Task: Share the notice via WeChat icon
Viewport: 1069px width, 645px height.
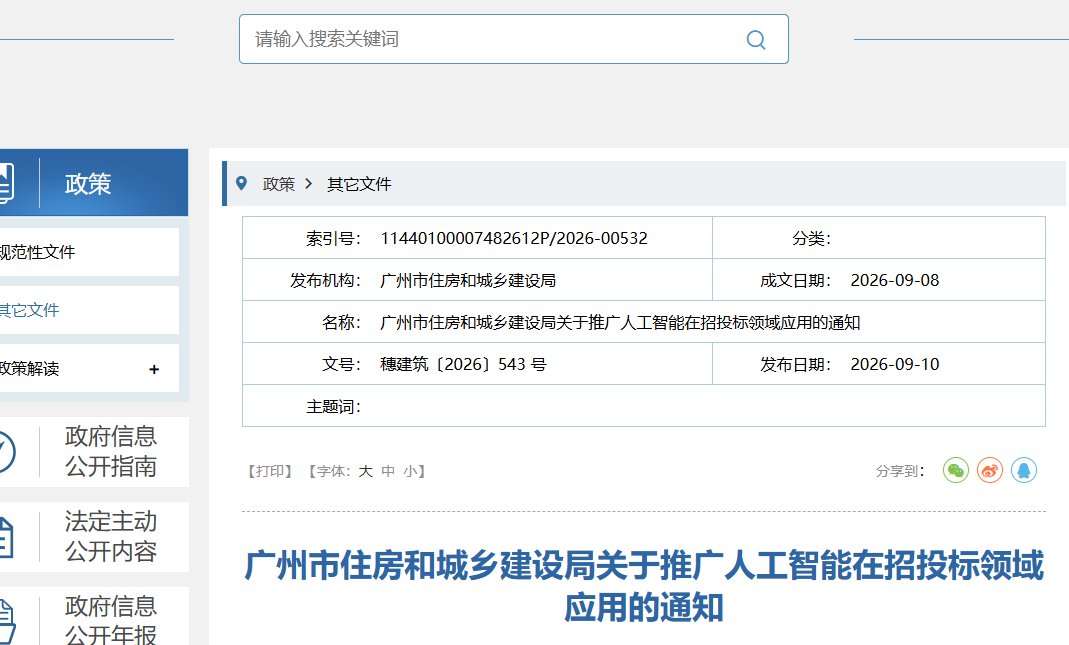Action: click(x=956, y=470)
